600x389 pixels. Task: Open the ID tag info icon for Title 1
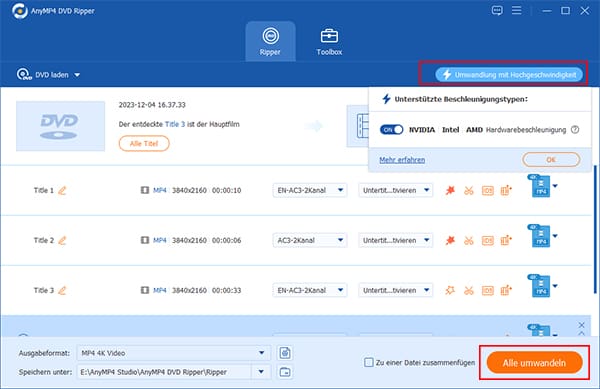click(x=488, y=190)
